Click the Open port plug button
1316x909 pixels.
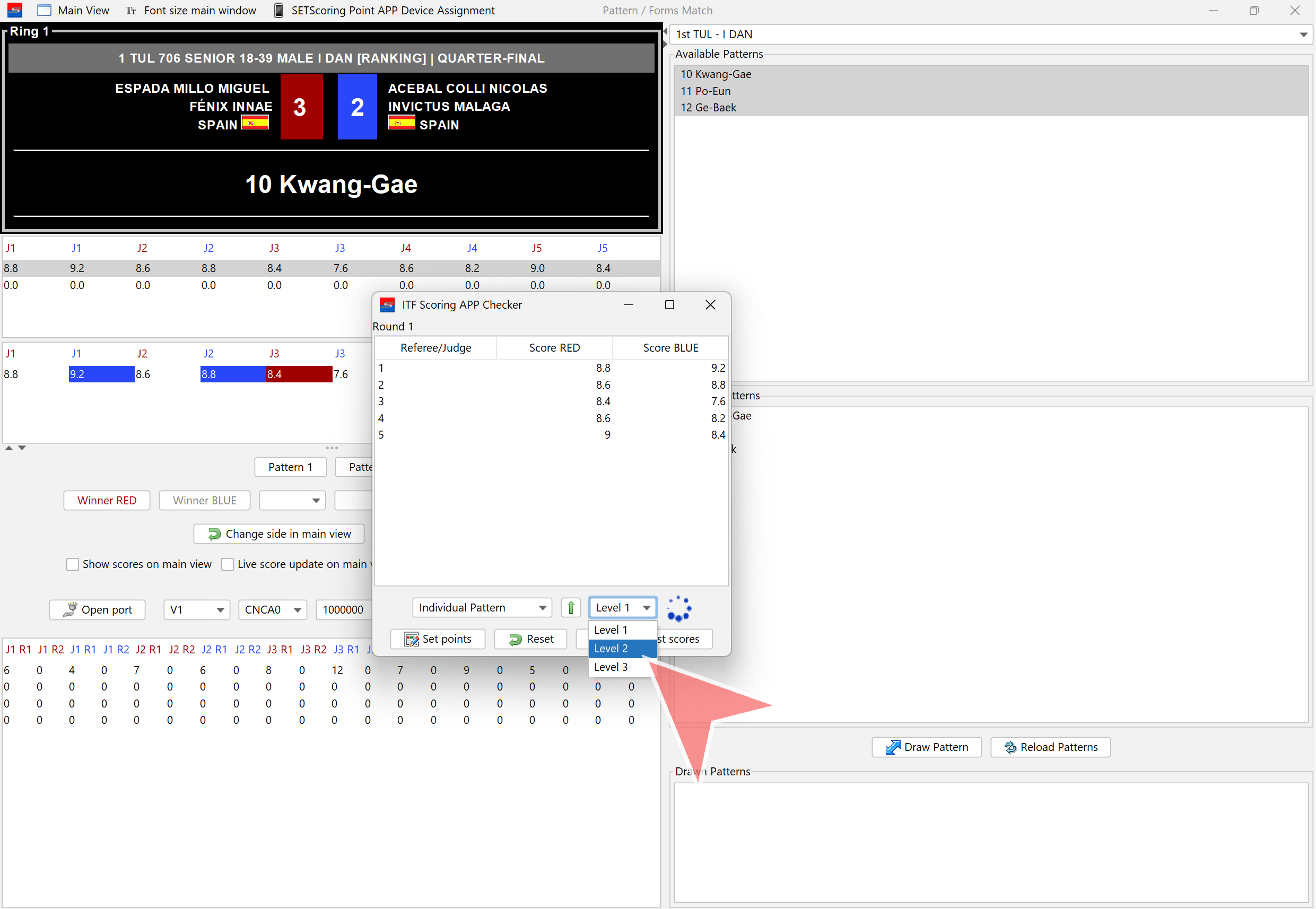coord(98,610)
